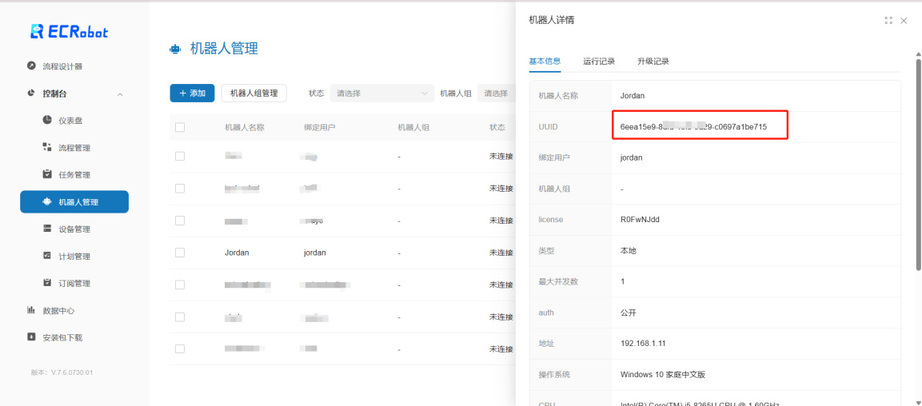Screen dimensions: 922x406
Task: Close the 机器人详情 panel
Action: [x=904, y=21]
